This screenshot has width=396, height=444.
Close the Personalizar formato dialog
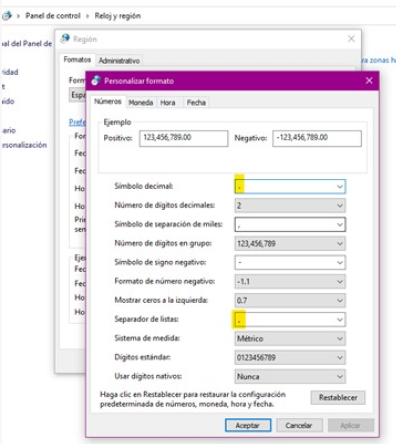[369, 81]
